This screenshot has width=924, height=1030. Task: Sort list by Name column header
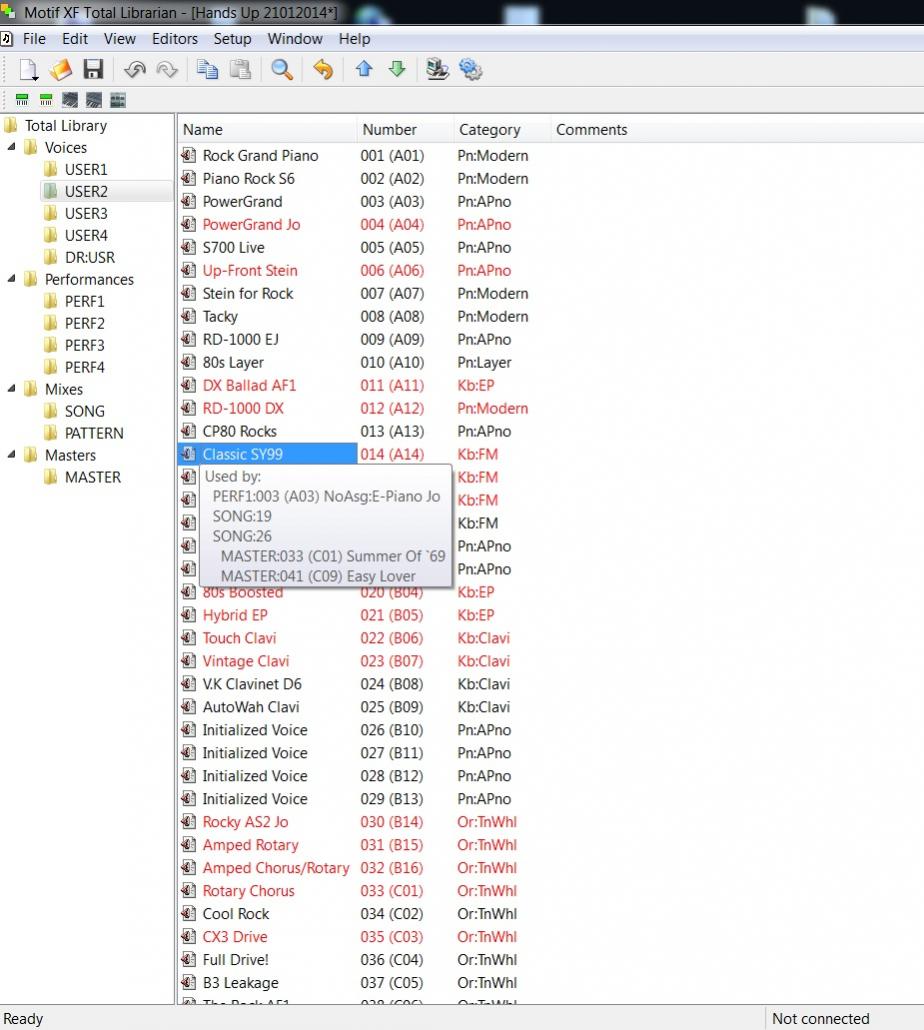[267, 129]
